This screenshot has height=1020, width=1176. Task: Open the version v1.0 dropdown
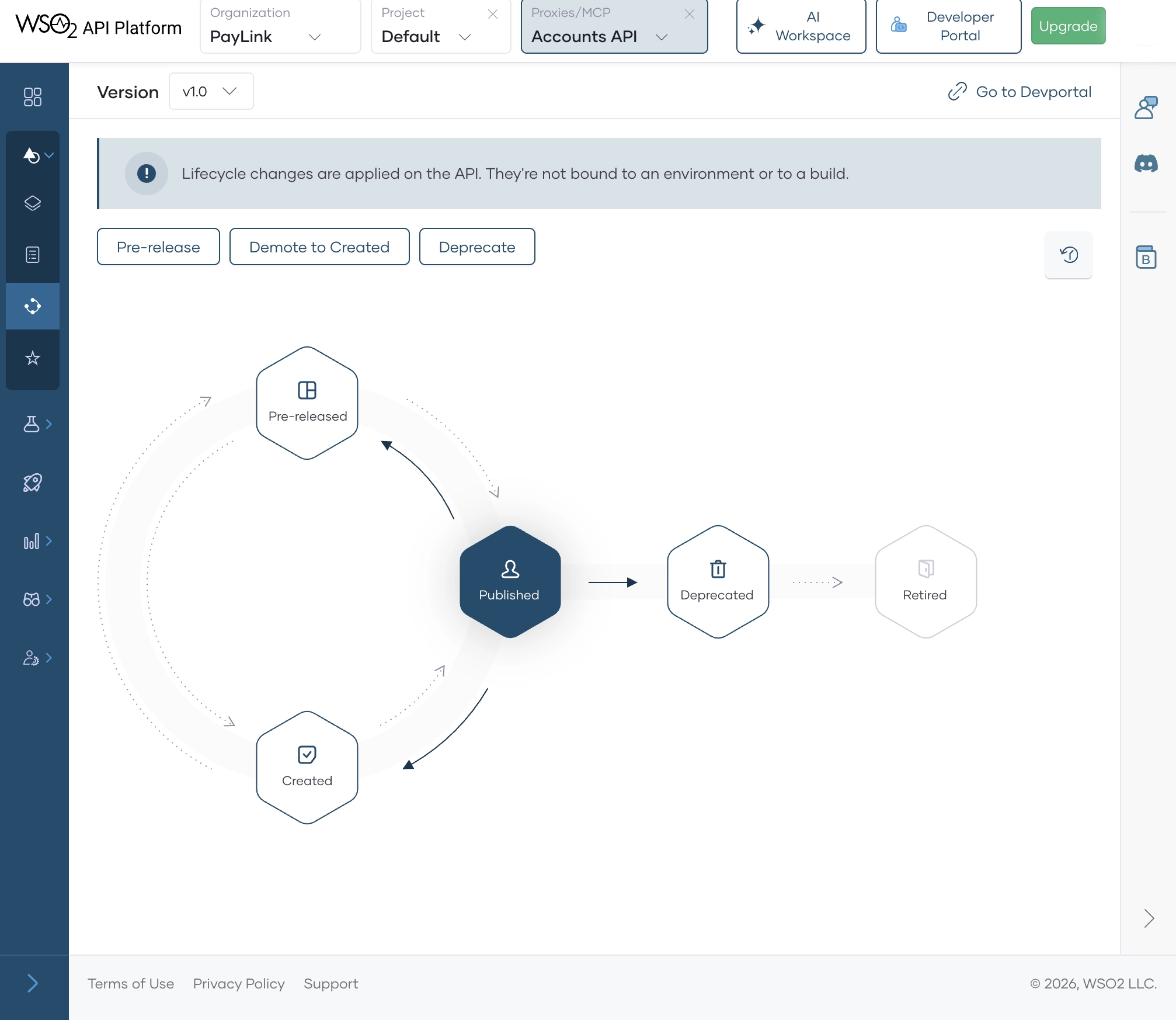tap(211, 91)
